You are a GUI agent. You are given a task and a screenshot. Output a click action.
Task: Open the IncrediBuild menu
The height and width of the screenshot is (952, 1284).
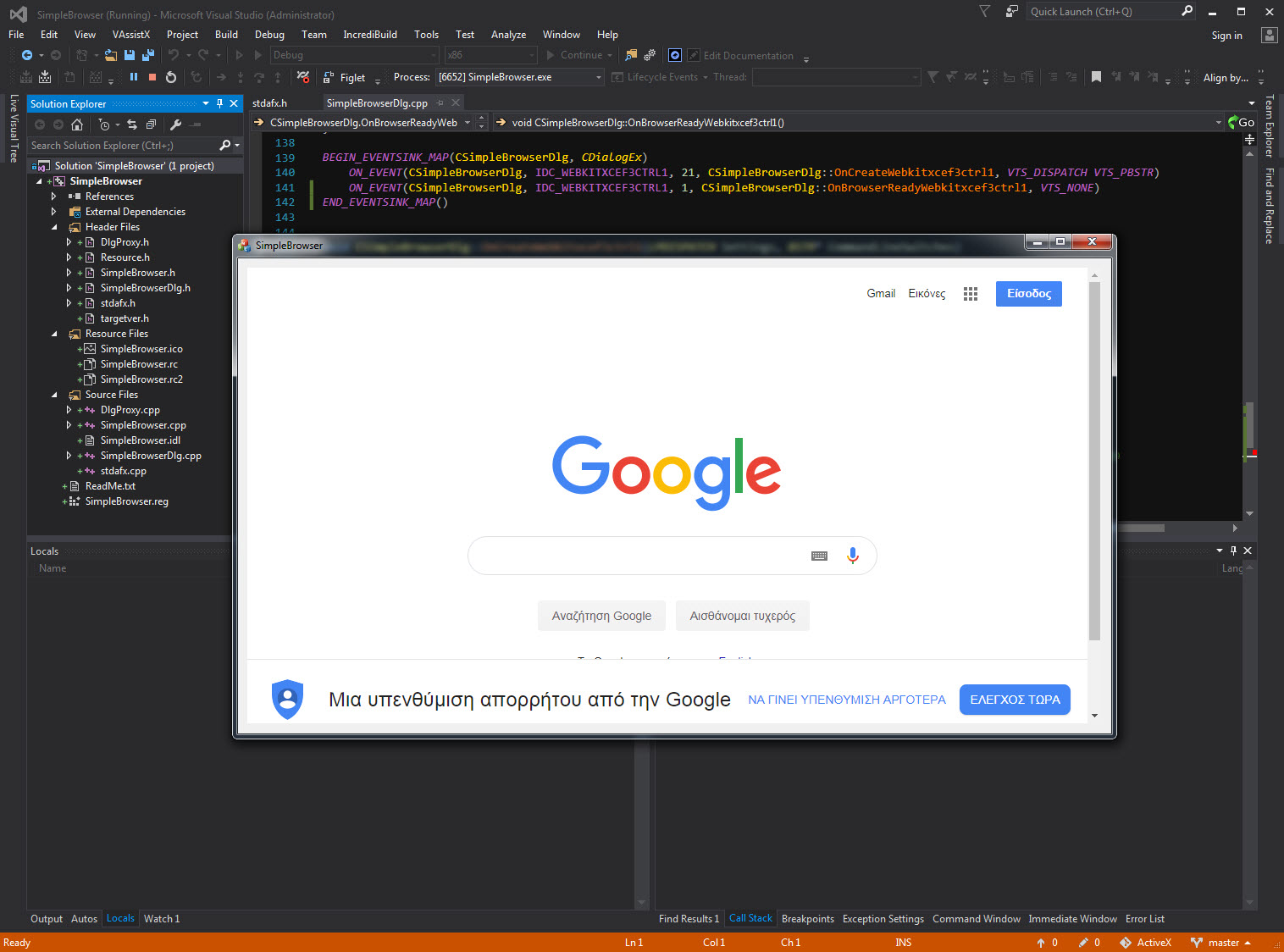(370, 35)
